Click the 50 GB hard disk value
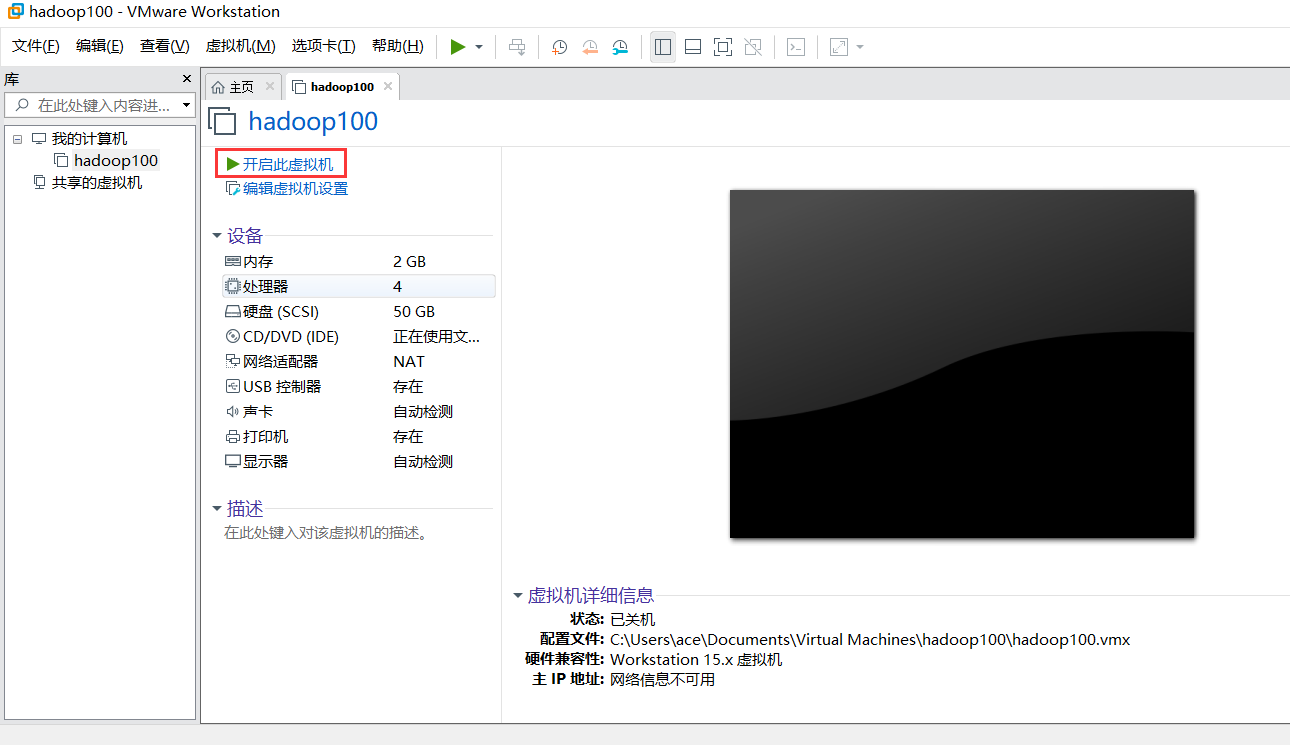This screenshot has width=1290, height=745. click(x=414, y=311)
